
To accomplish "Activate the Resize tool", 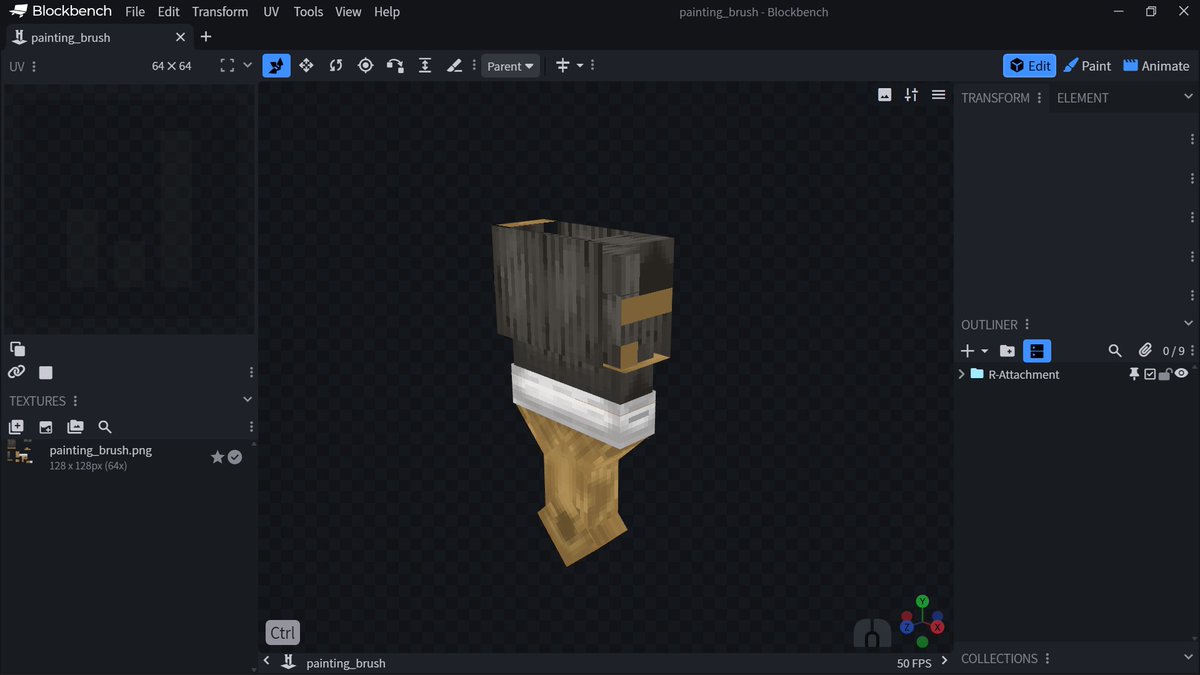I will pos(306,65).
